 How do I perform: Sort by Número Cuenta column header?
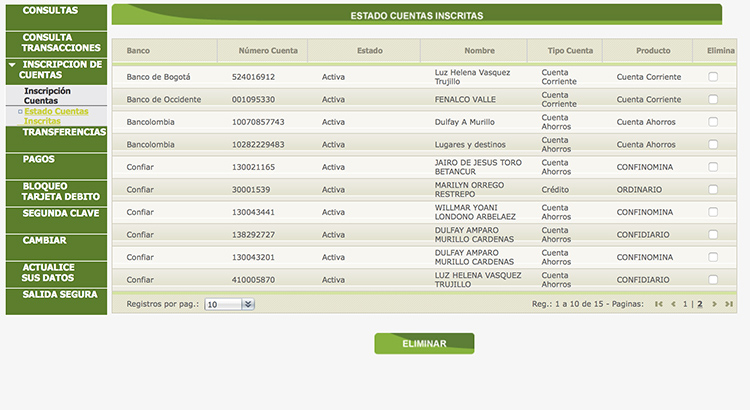point(268,51)
